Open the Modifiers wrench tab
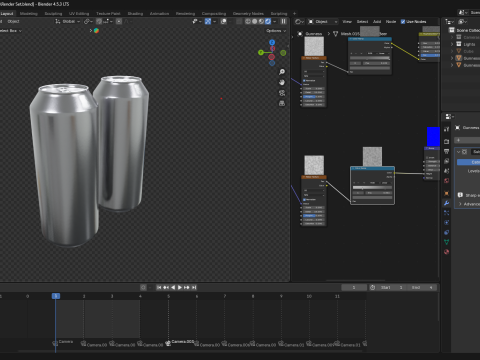 point(447,203)
